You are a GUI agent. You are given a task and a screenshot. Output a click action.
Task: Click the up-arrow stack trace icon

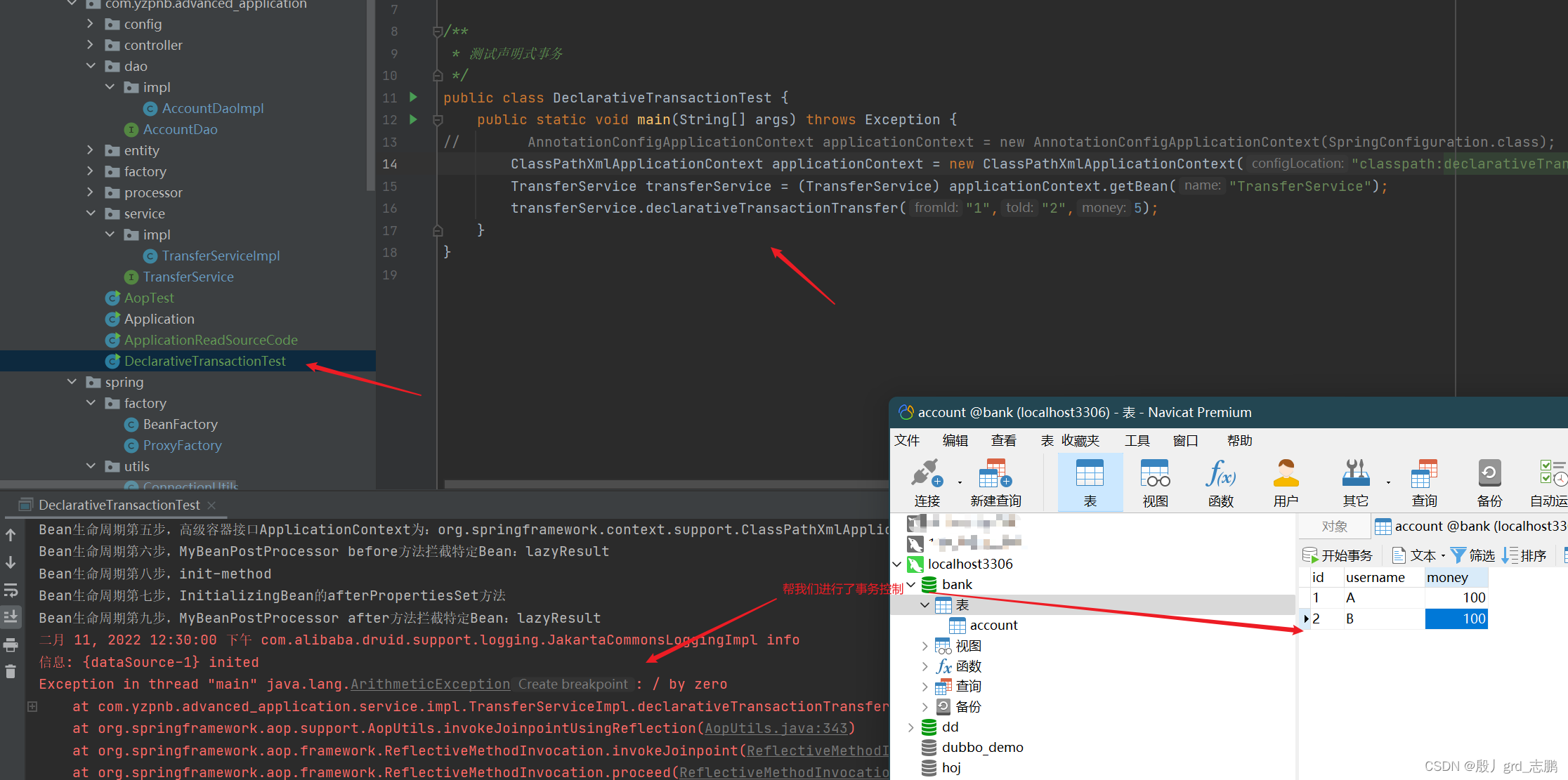(x=11, y=535)
